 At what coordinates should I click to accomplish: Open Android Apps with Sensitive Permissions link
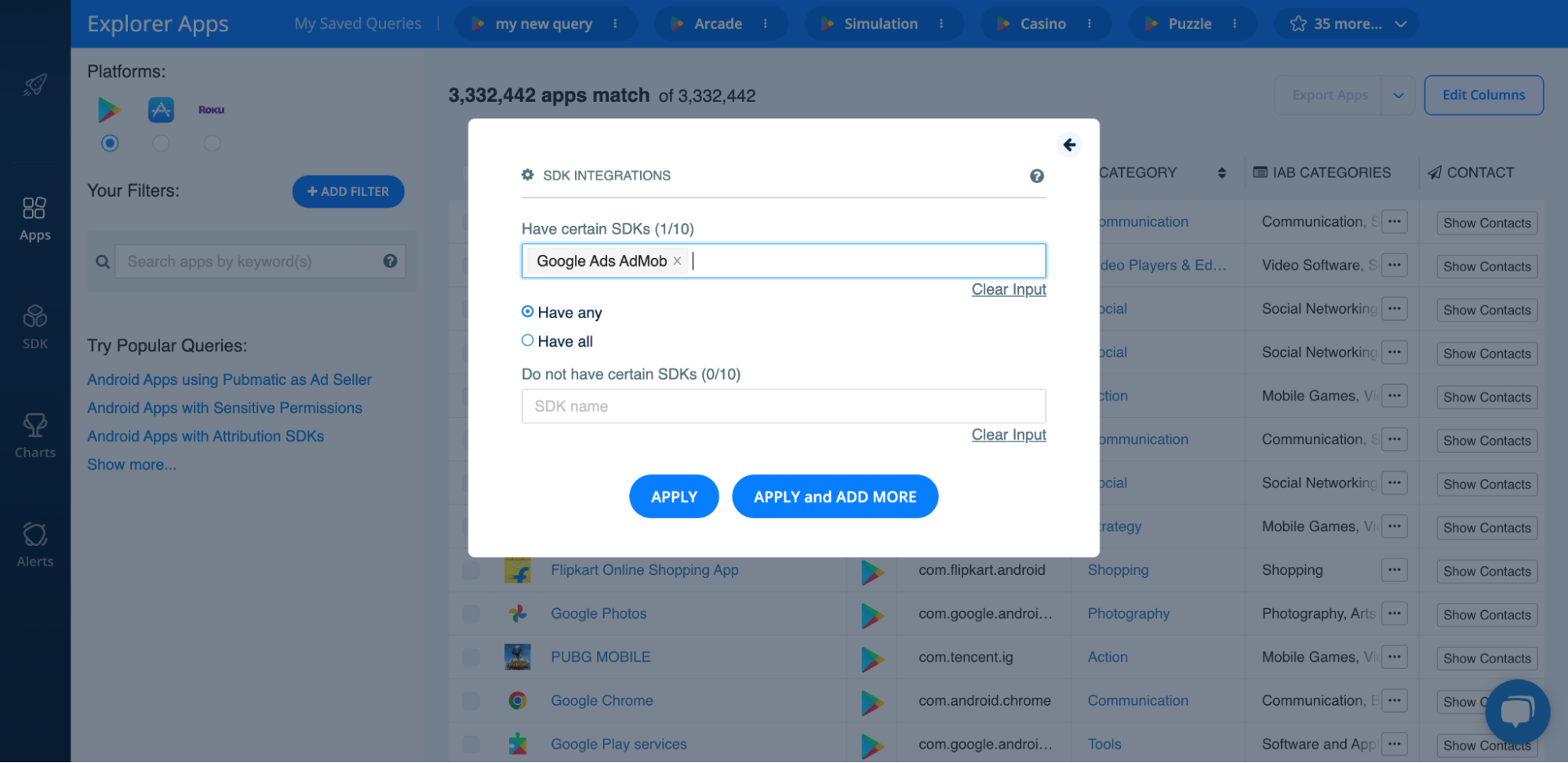(224, 408)
